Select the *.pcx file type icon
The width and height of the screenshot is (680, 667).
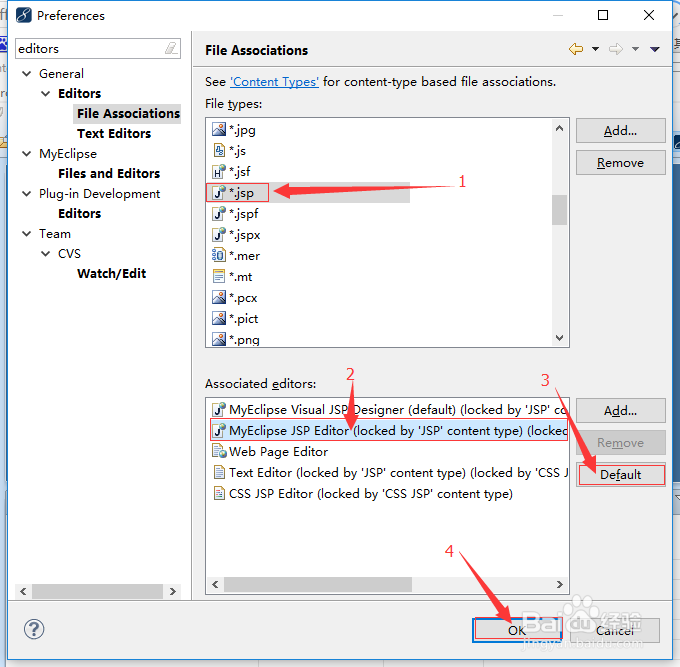click(x=219, y=298)
